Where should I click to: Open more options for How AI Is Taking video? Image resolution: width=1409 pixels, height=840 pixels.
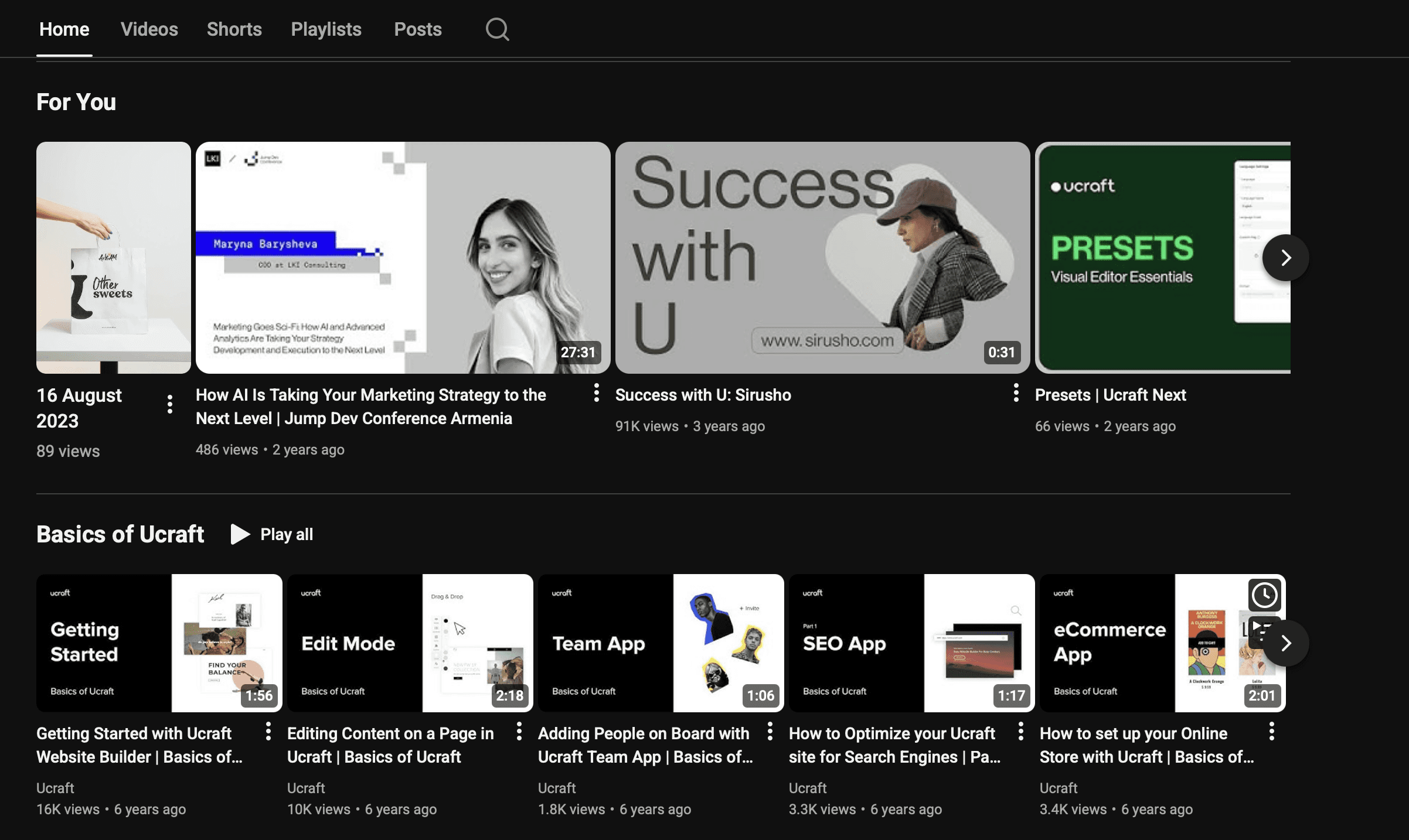(x=597, y=392)
